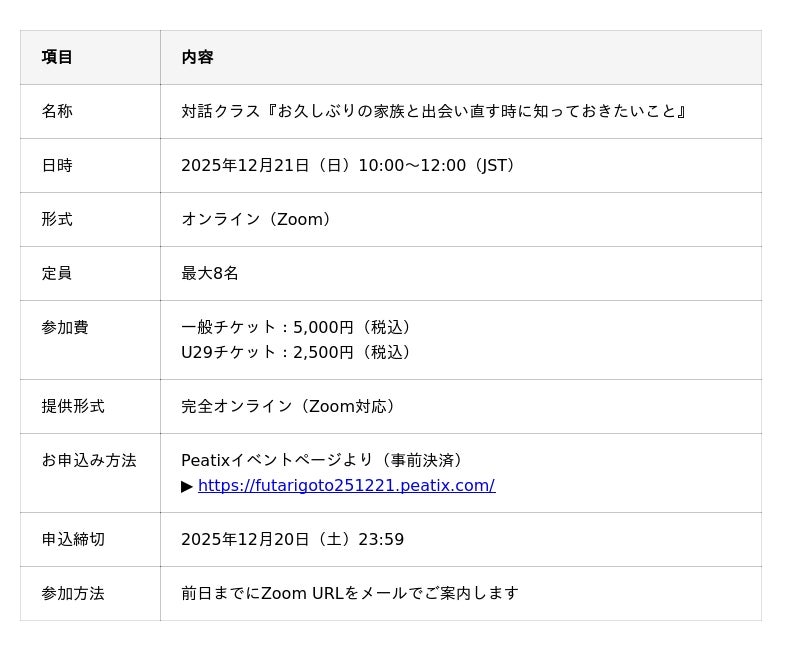Click the date 2025年12月21日 text
This screenshot has height=651, width=800.
pyautogui.click(x=246, y=166)
